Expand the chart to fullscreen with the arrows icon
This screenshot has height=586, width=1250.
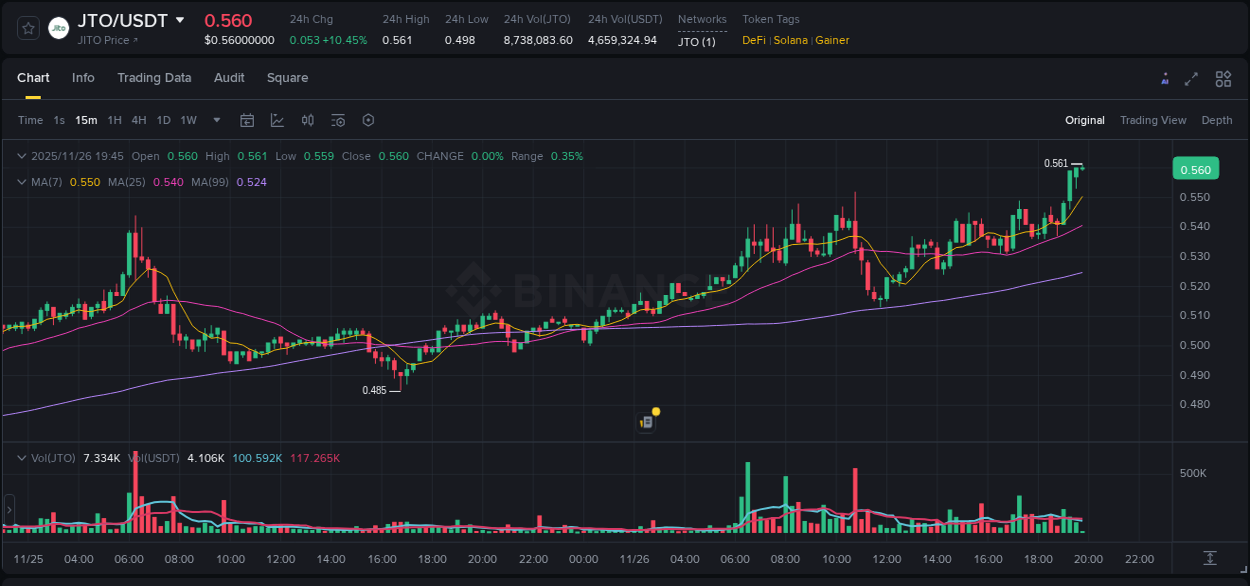(x=1192, y=78)
